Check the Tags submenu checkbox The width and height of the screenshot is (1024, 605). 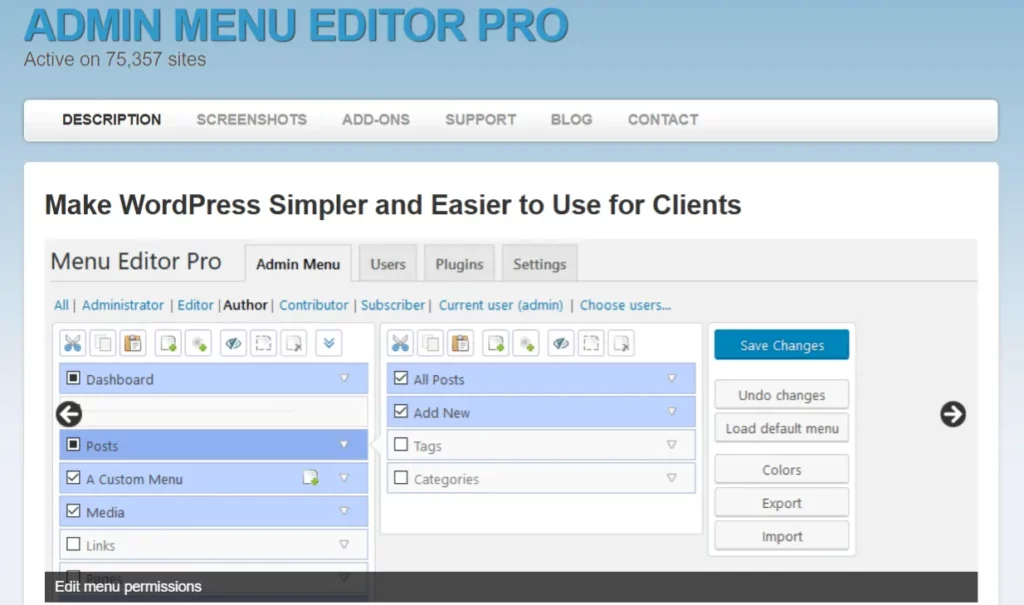pyautogui.click(x=400, y=445)
